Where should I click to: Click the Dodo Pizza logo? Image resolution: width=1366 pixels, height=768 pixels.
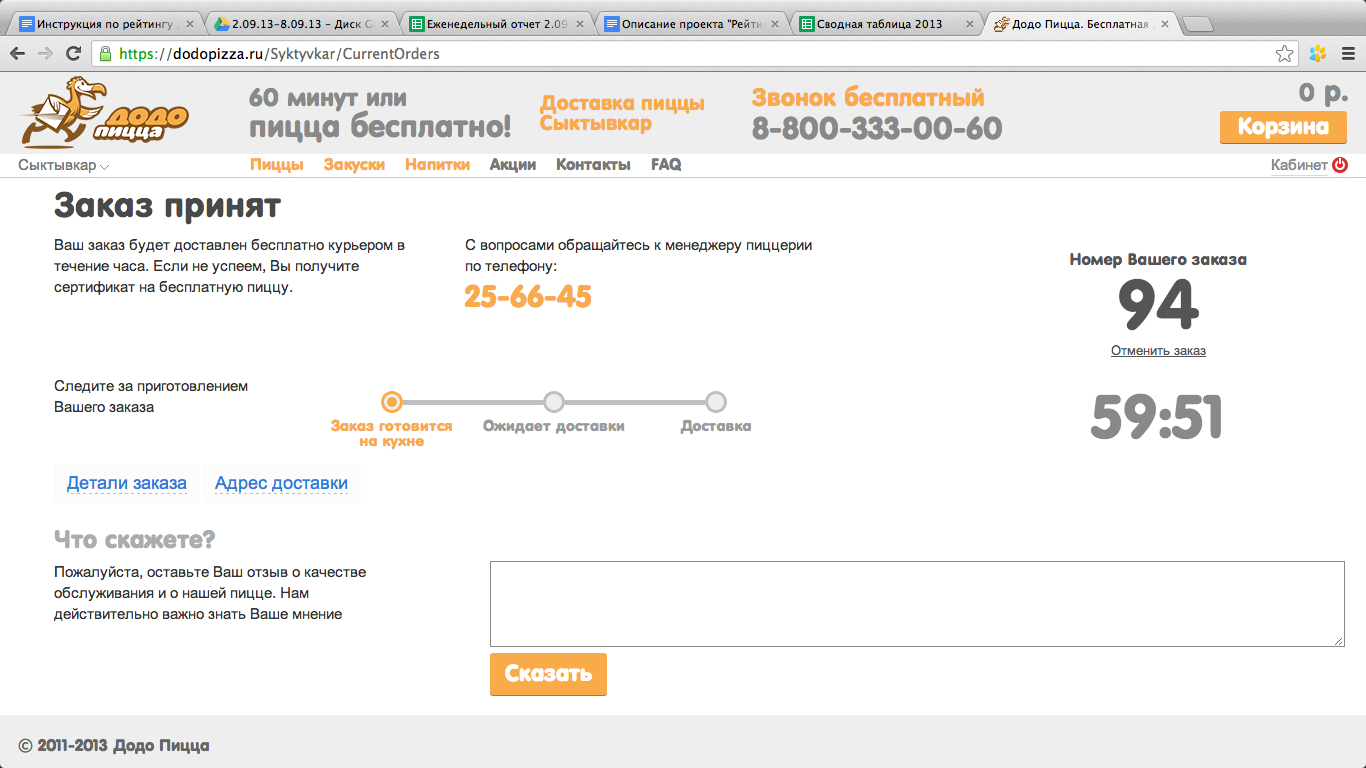[104, 115]
